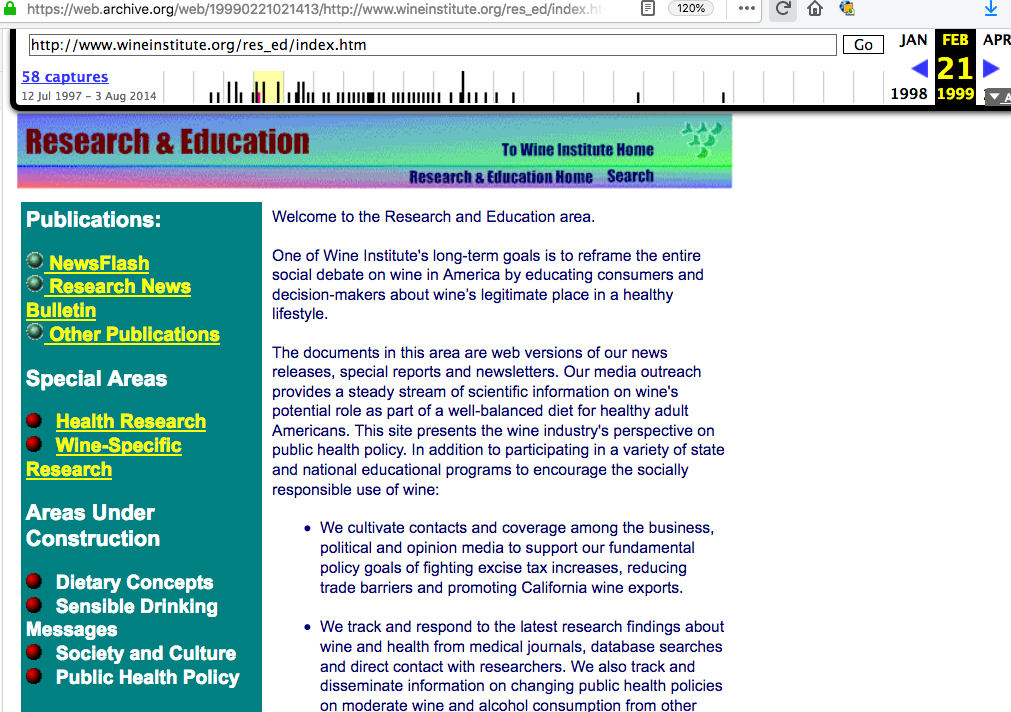
Task: Click the yellow highlighted year on captures sparkline
Action: (x=268, y=87)
